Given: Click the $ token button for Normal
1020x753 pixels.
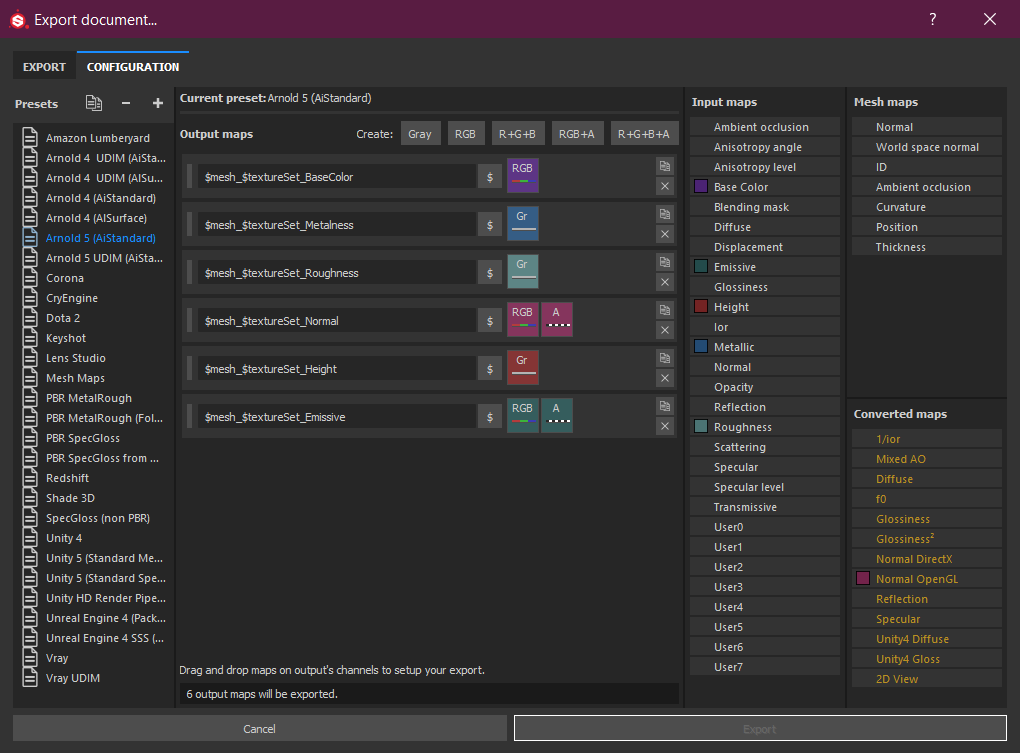Looking at the screenshot, I should coord(490,321).
